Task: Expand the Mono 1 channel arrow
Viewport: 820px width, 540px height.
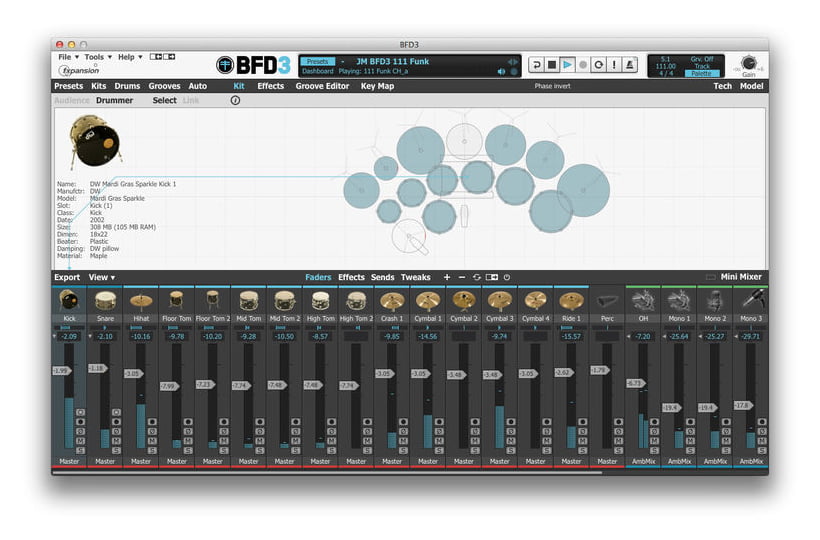Action: (x=664, y=336)
